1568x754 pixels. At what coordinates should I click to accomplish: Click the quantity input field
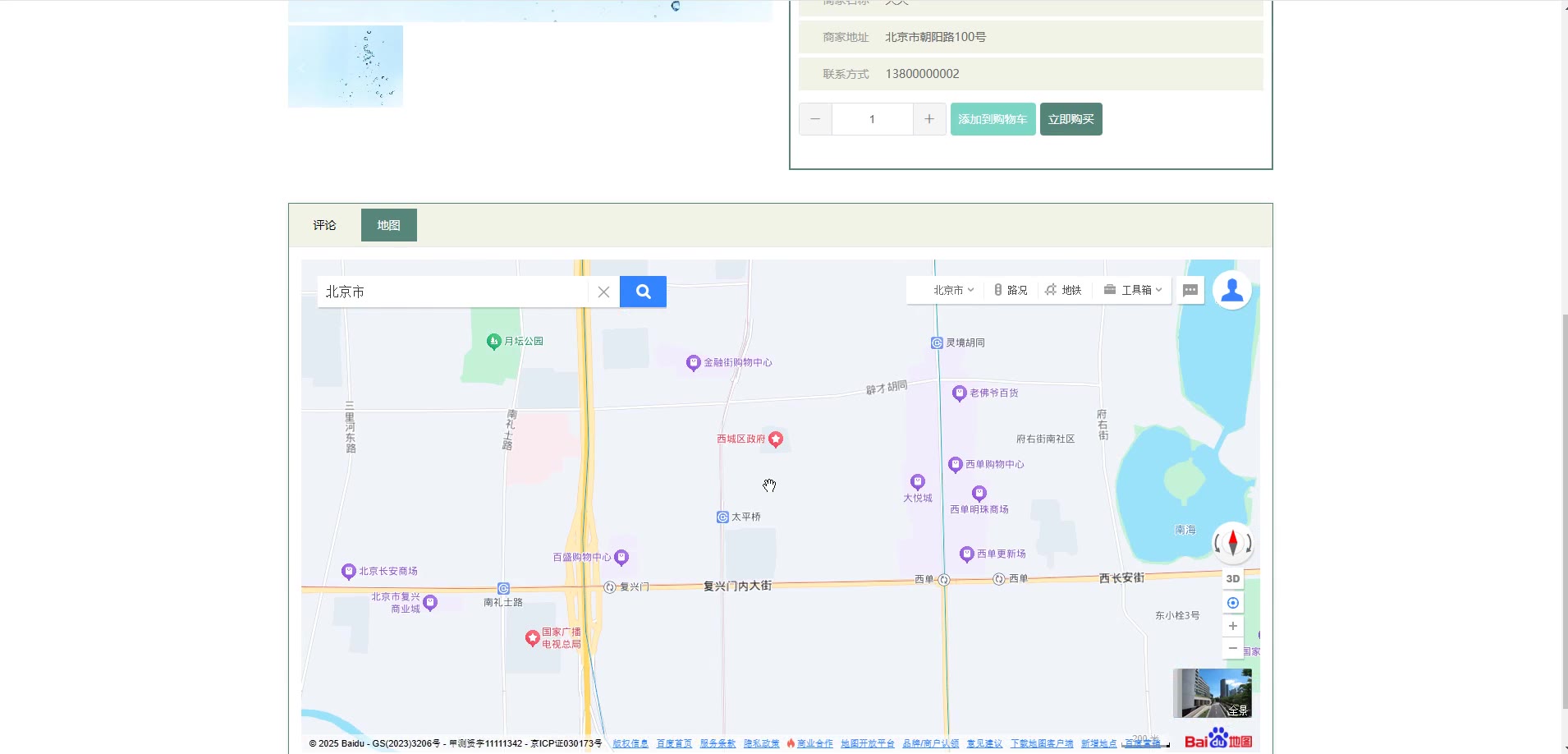[872, 119]
